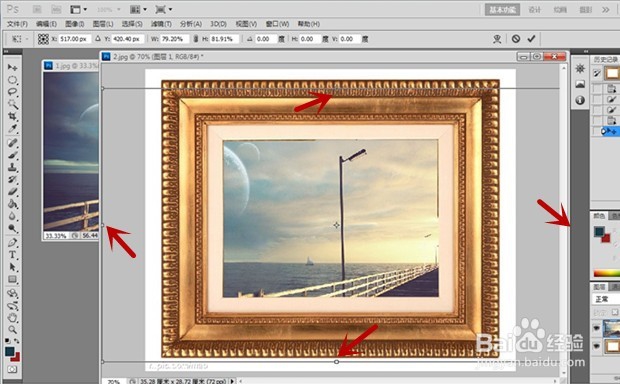
Task: Select the Move tool
Action: (12, 68)
